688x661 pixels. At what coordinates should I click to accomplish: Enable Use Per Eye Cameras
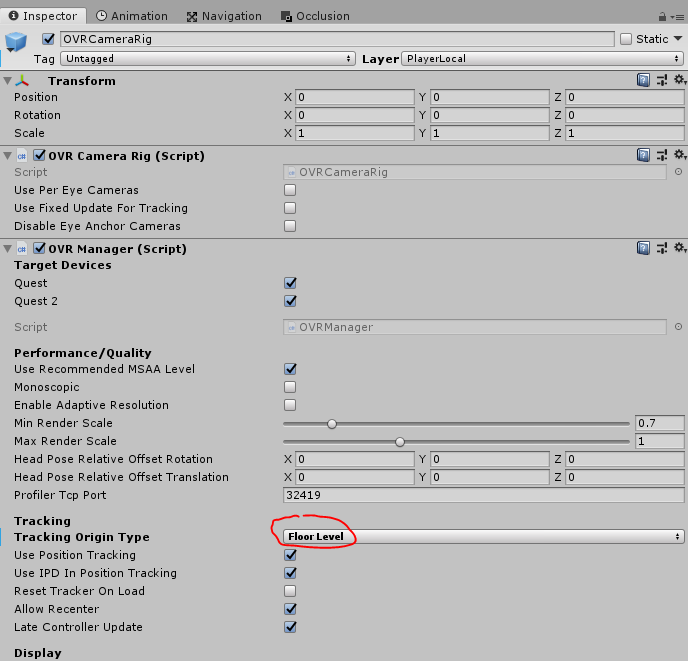pyautogui.click(x=290, y=190)
